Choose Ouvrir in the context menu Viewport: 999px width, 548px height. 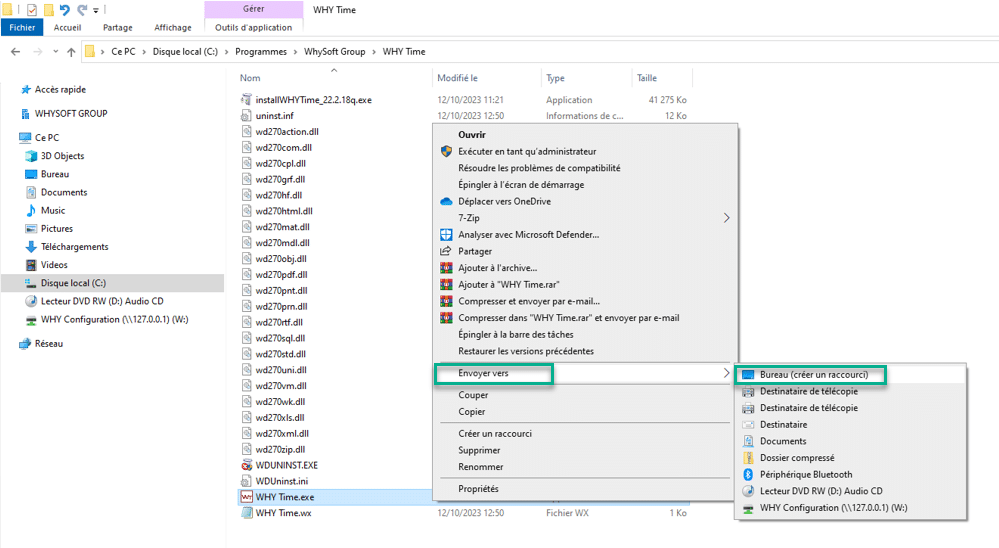tap(471, 134)
